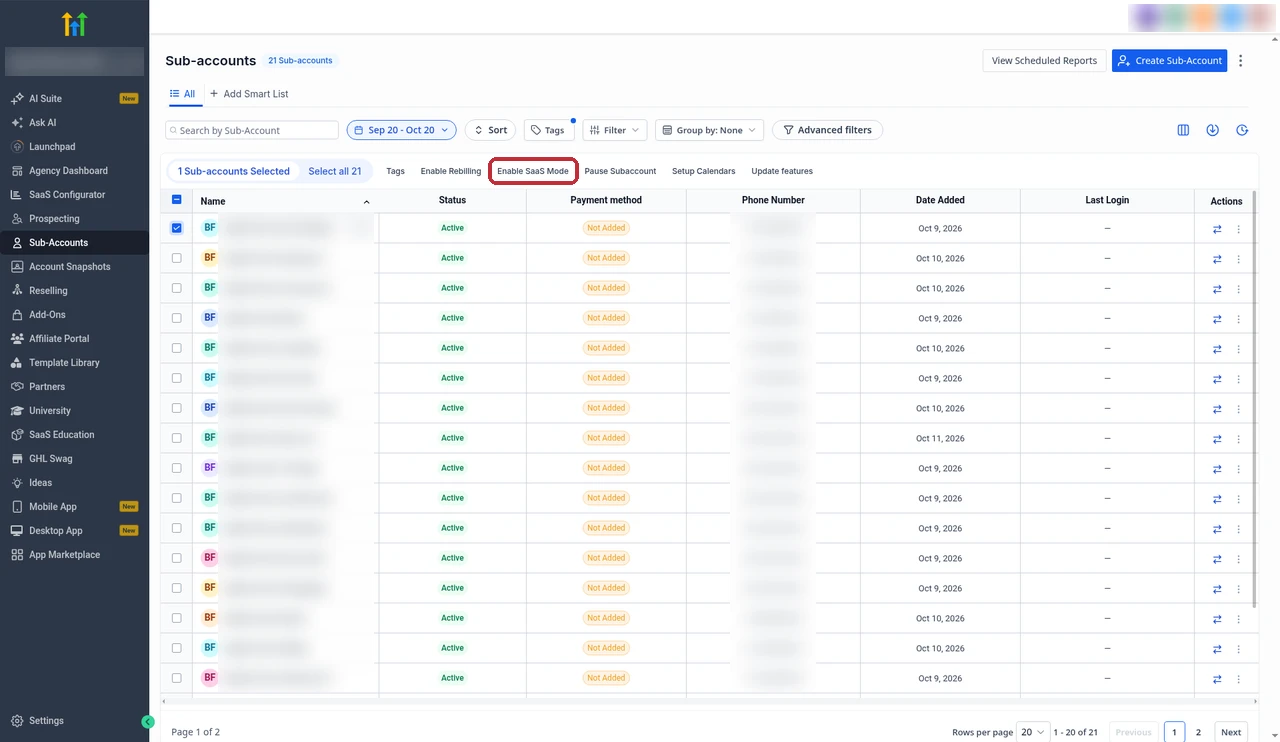Open Account Snapshots

[69, 267]
